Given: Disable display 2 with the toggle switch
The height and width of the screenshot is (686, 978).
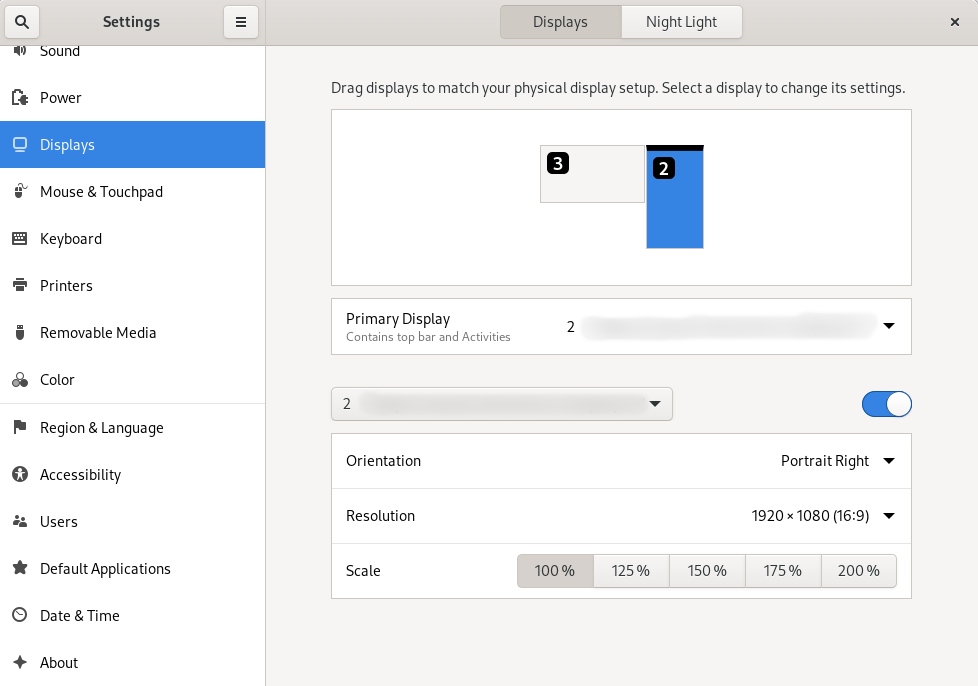Looking at the screenshot, I should point(886,404).
